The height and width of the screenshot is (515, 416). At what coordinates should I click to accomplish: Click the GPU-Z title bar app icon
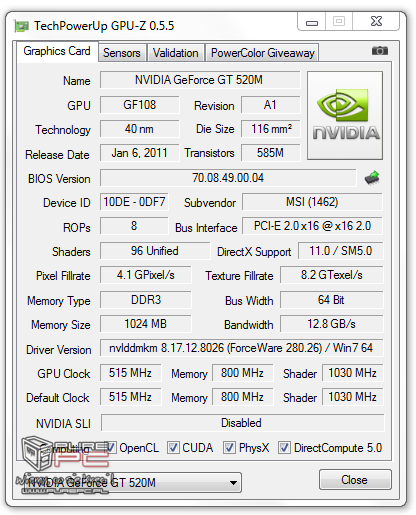22,26
